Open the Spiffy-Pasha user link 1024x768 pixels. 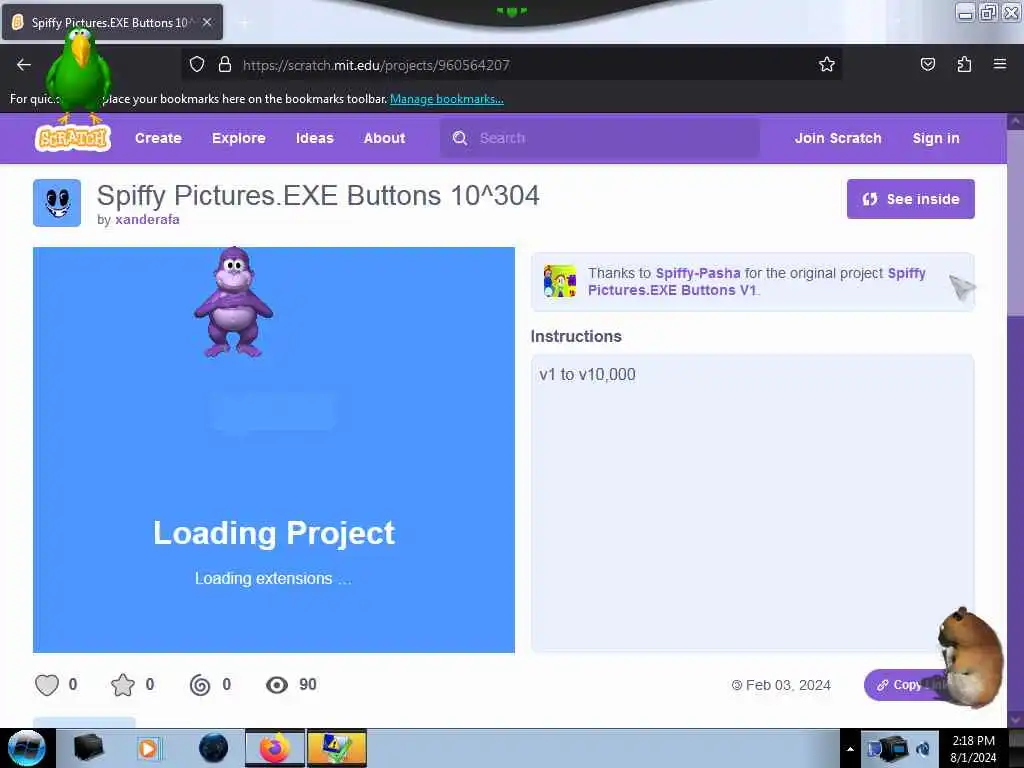pyautogui.click(x=697, y=273)
